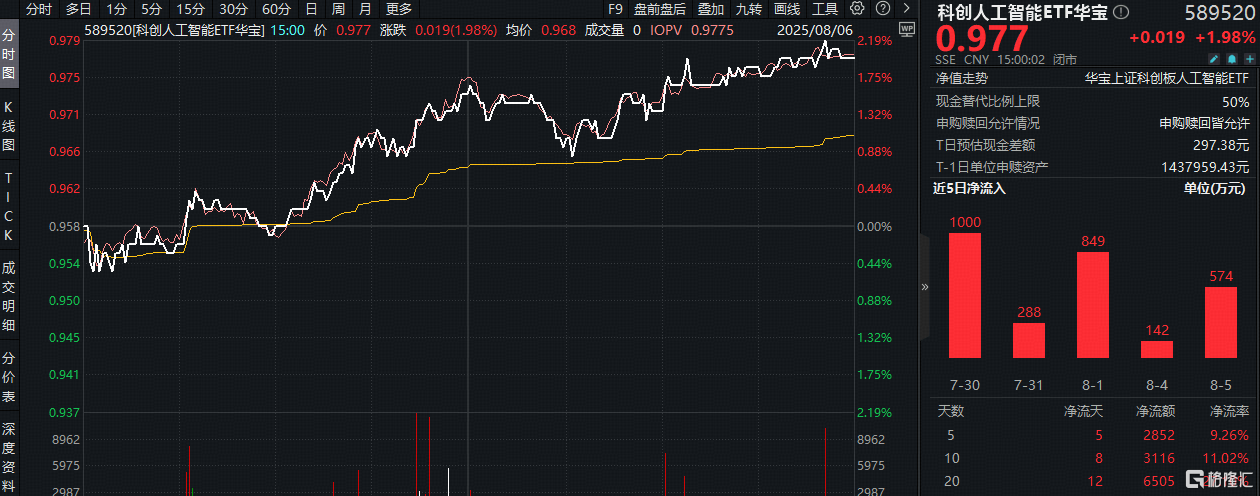Open 分价表 in left sidebar
Image resolution: width=1260 pixels, height=496 pixels.
tap(9, 376)
